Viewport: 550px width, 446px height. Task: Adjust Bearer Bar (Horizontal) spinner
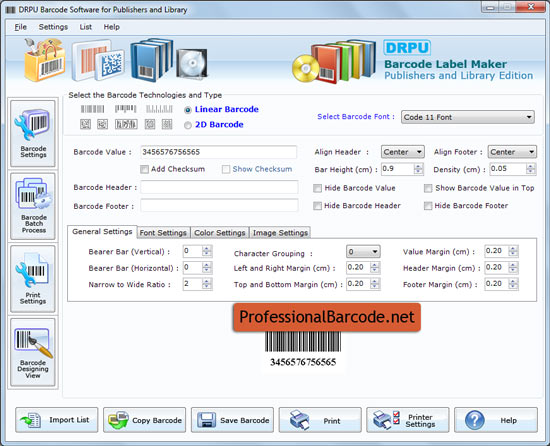coord(207,268)
